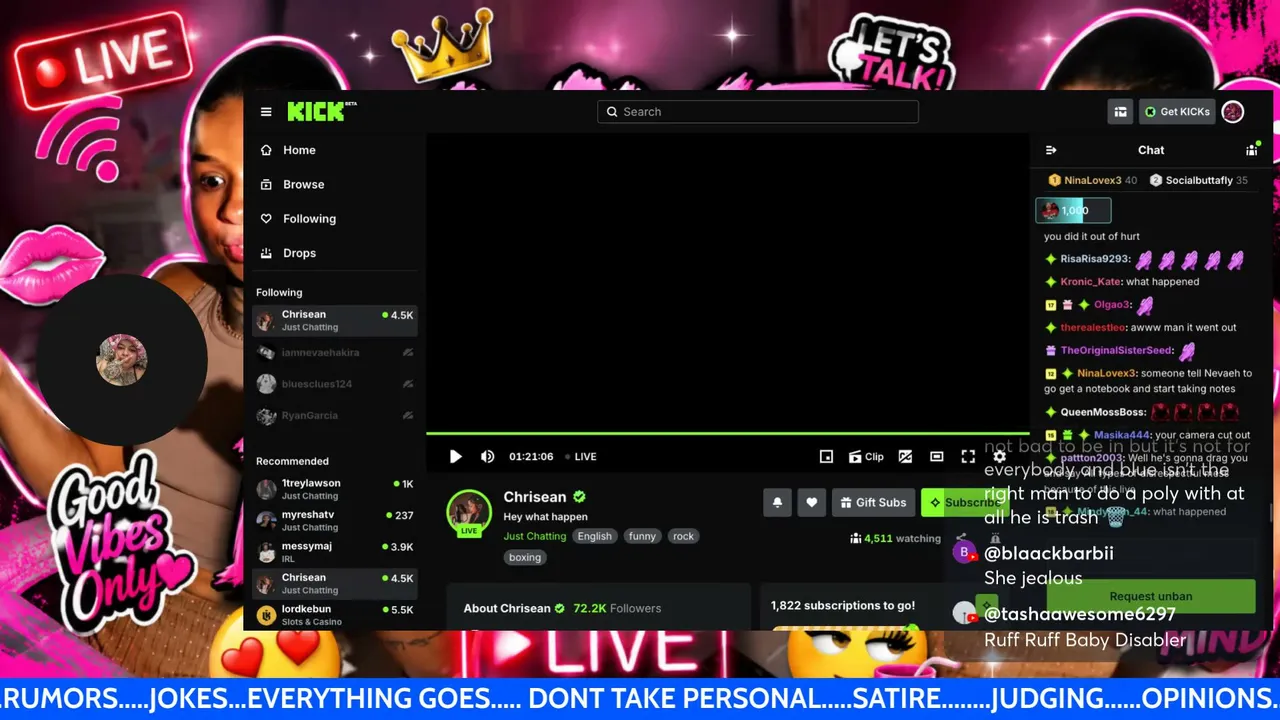The height and width of the screenshot is (720, 1280).
Task: Click TheOriginalSisterSeed username in chat
Action: click(1116, 351)
